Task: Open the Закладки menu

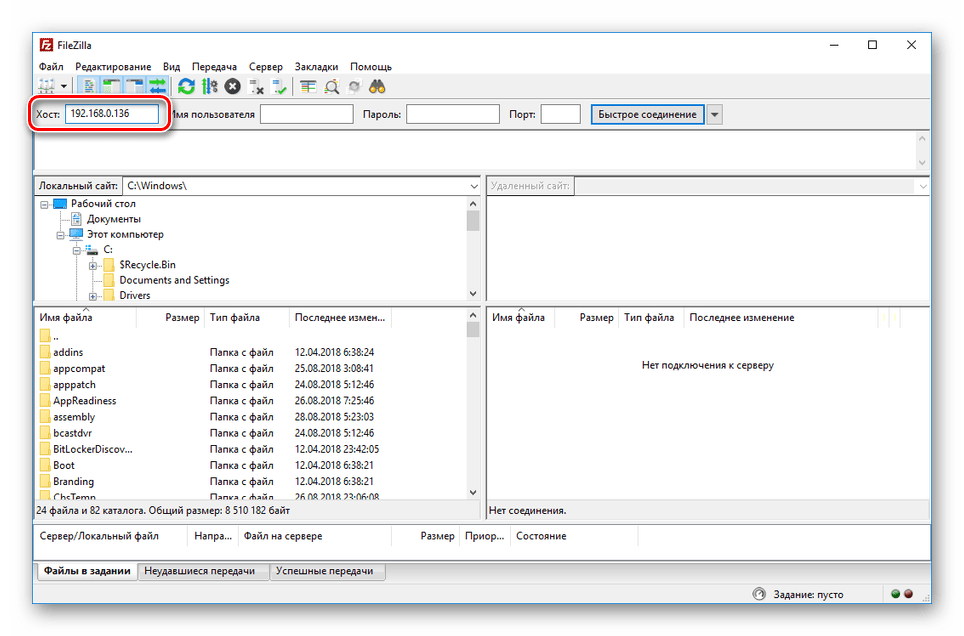Action: [316, 66]
